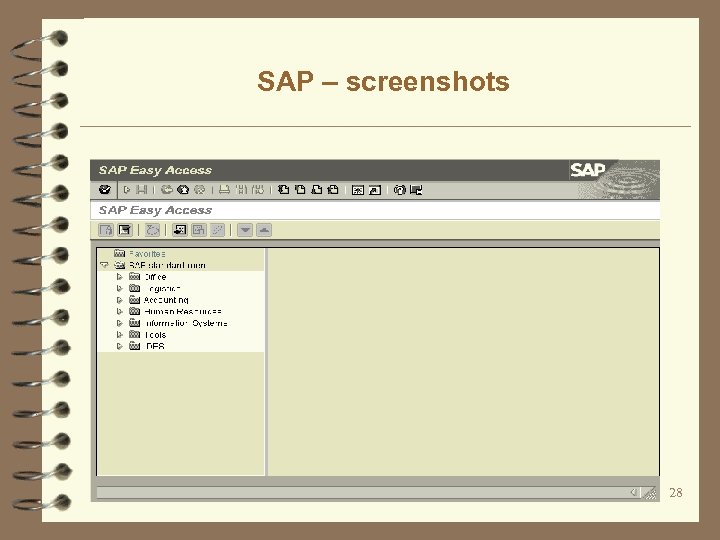This screenshot has width=720, height=540.
Task: Expand the Logistics folder triangle
Action: click(x=119, y=288)
